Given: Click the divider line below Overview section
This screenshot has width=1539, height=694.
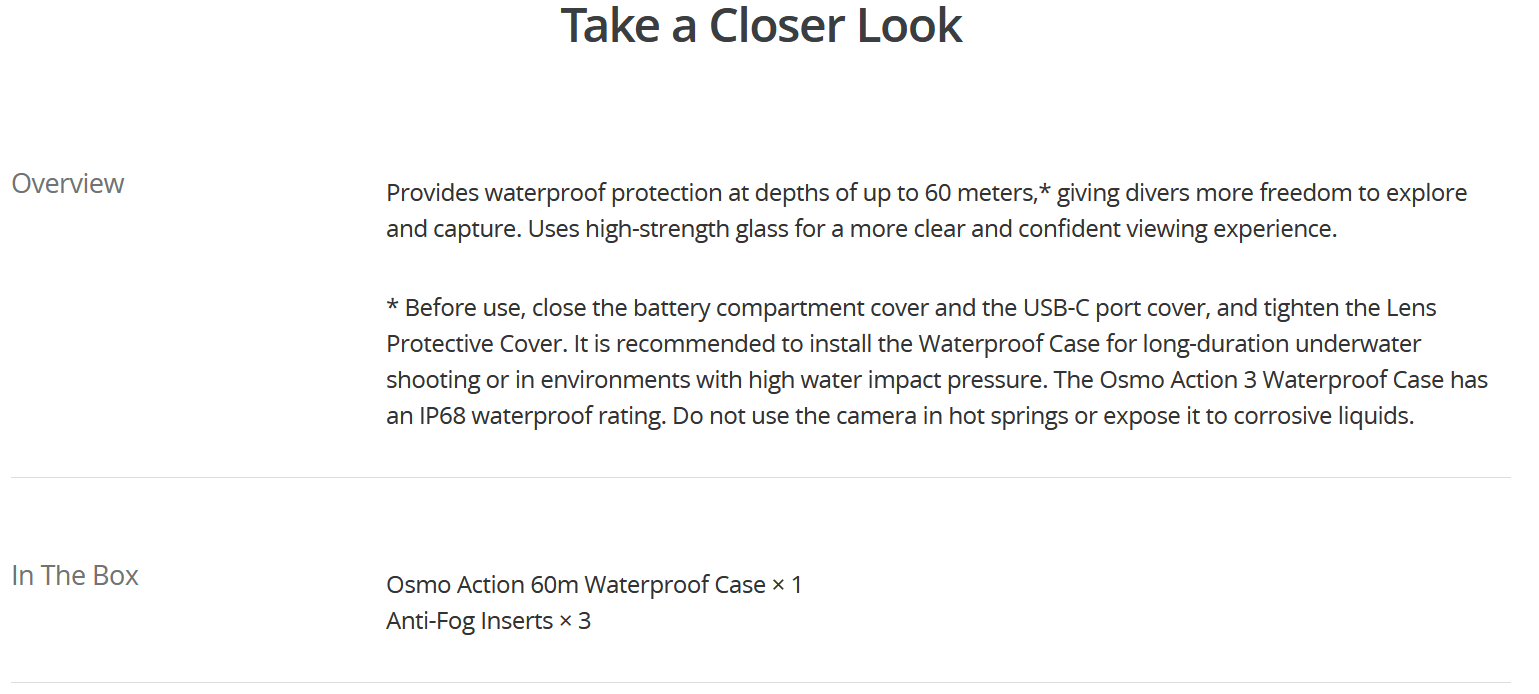Looking at the screenshot, I should 761,477.
